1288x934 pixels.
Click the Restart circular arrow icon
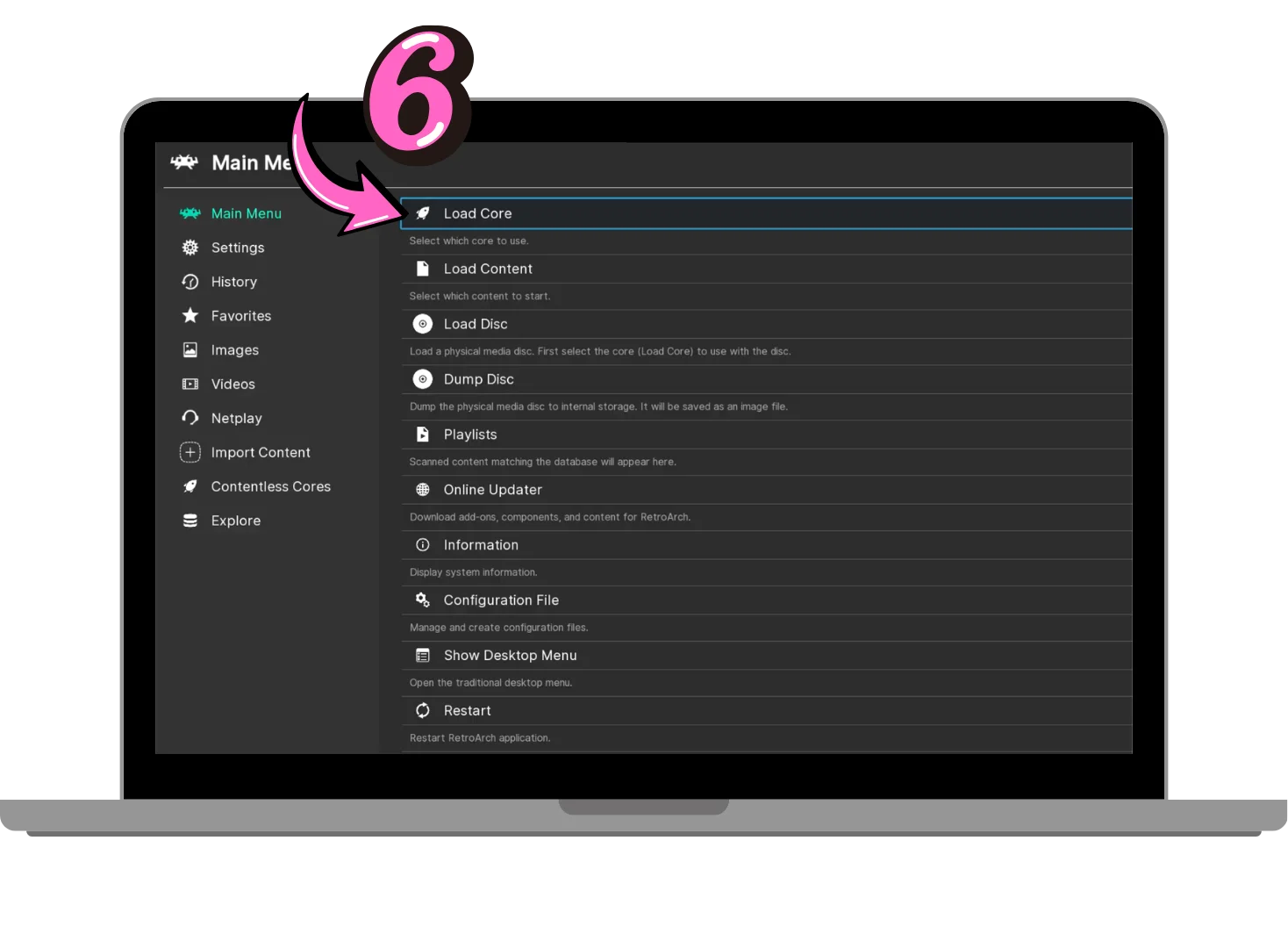pos(423,710)
